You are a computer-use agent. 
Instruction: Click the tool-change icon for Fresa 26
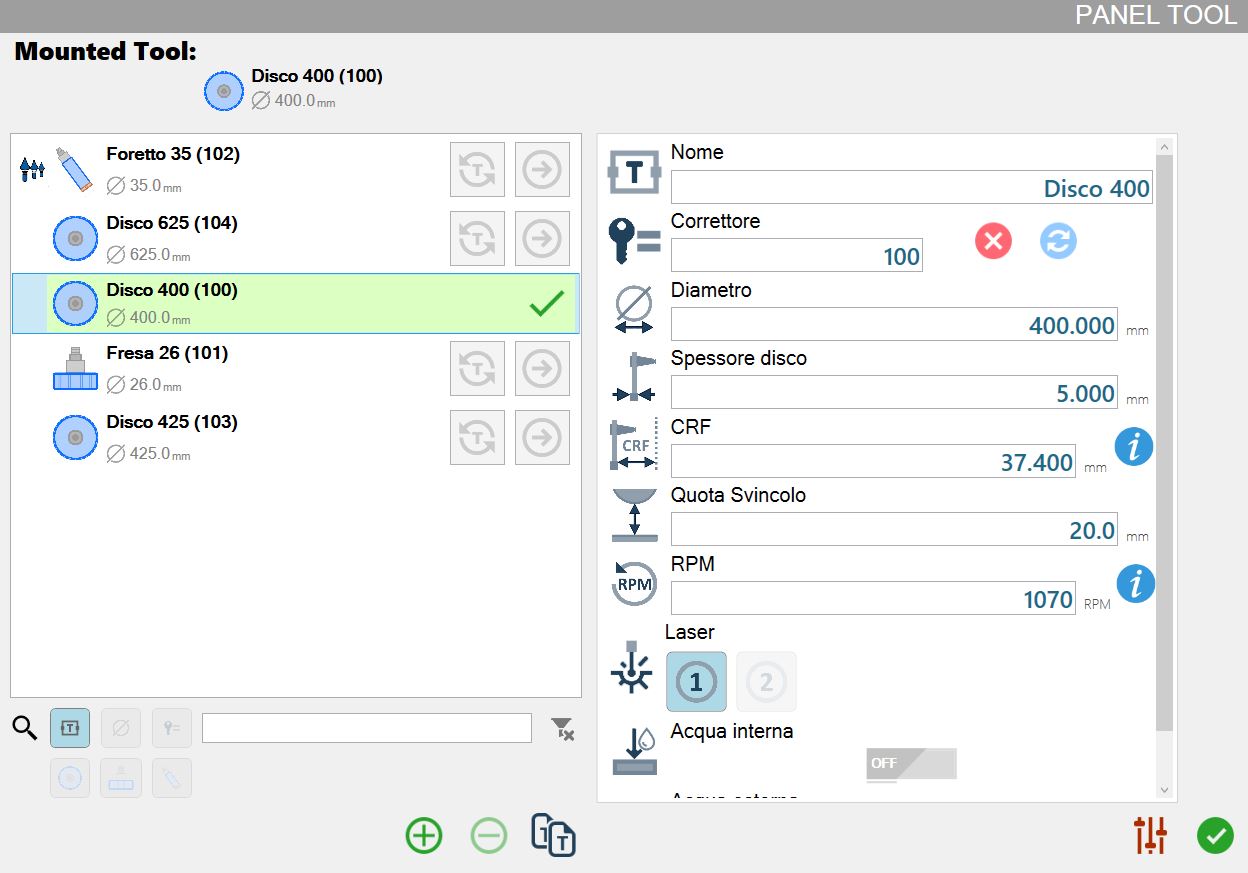477,368
